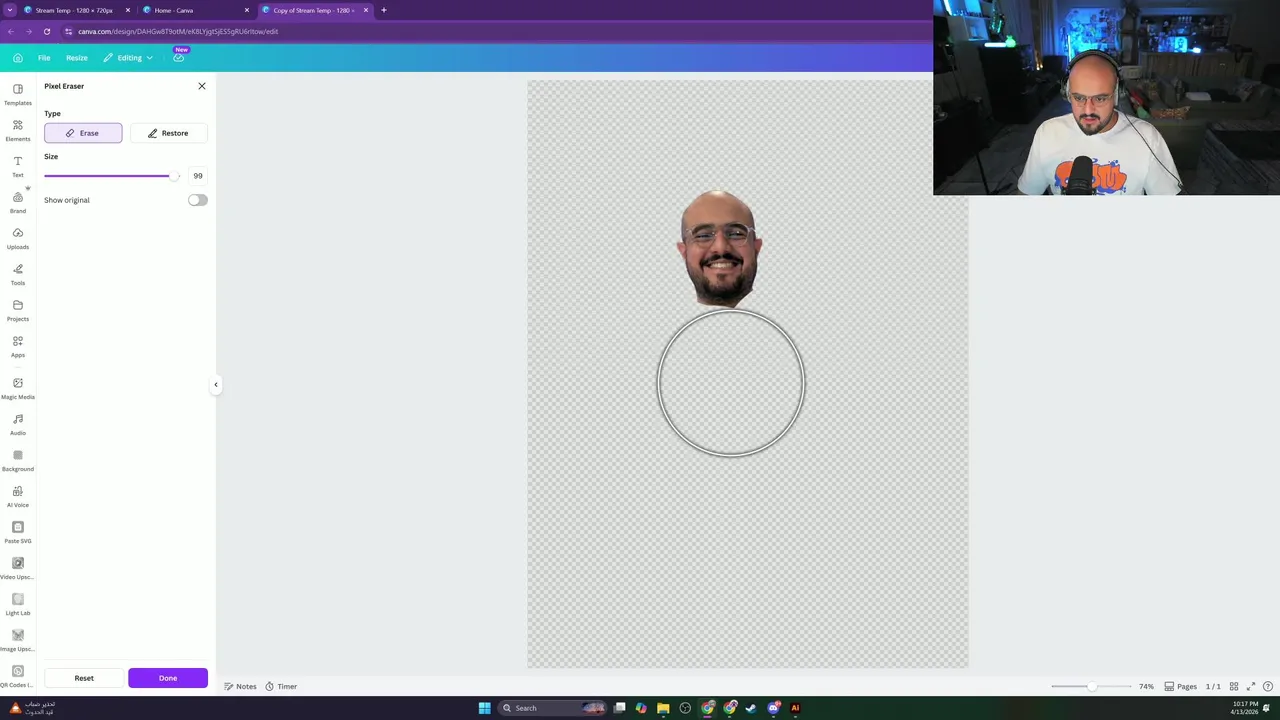
Task: Erase on the face image in canvas
Action: (719, 247)
